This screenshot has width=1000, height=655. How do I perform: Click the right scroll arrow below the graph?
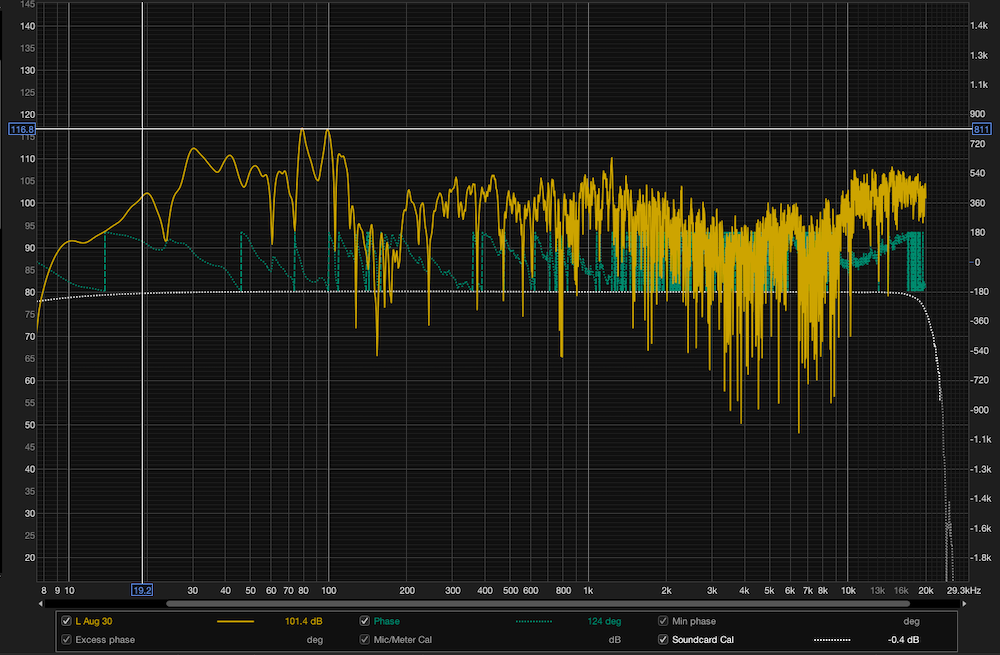964,603
